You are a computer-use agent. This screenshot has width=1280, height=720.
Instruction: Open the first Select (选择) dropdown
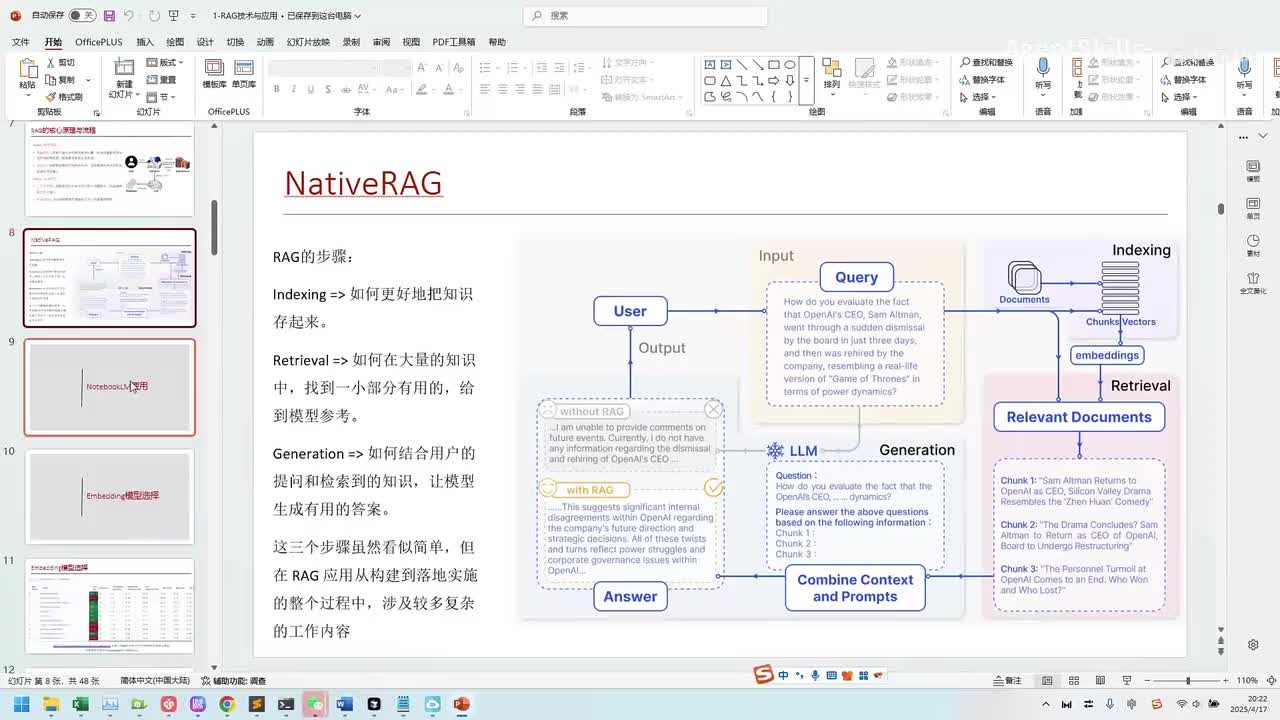(978, 97)
